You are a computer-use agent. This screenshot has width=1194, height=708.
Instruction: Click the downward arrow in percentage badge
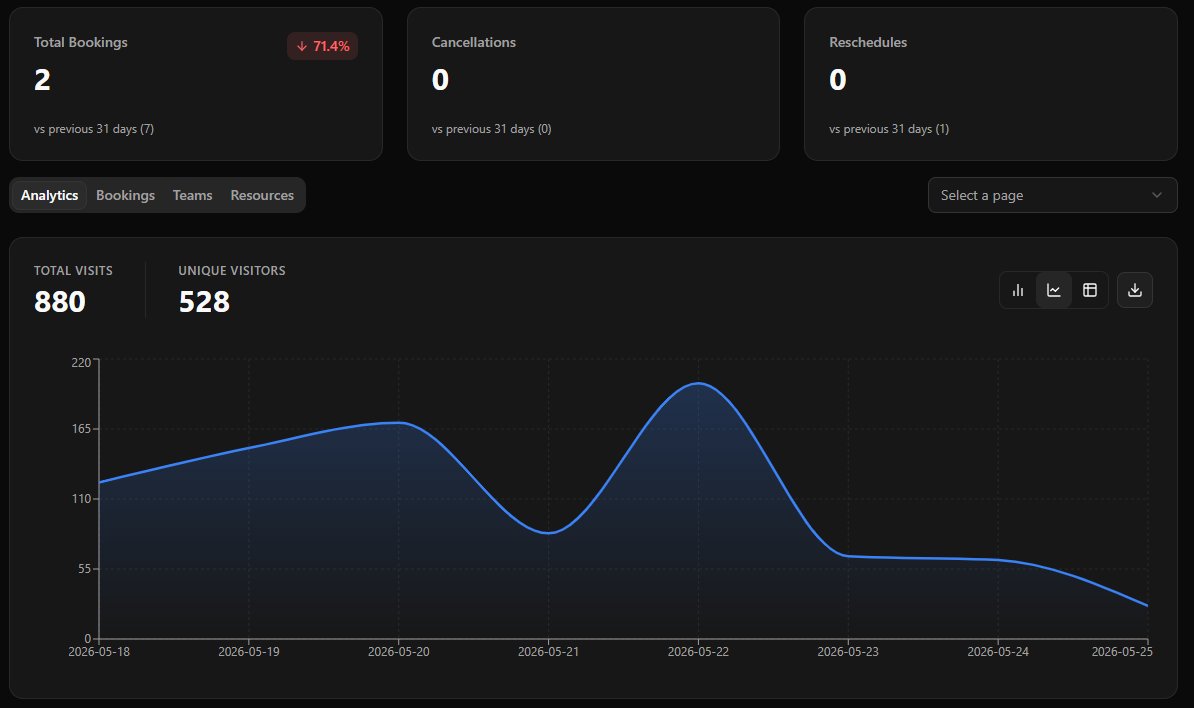(302, 46)
